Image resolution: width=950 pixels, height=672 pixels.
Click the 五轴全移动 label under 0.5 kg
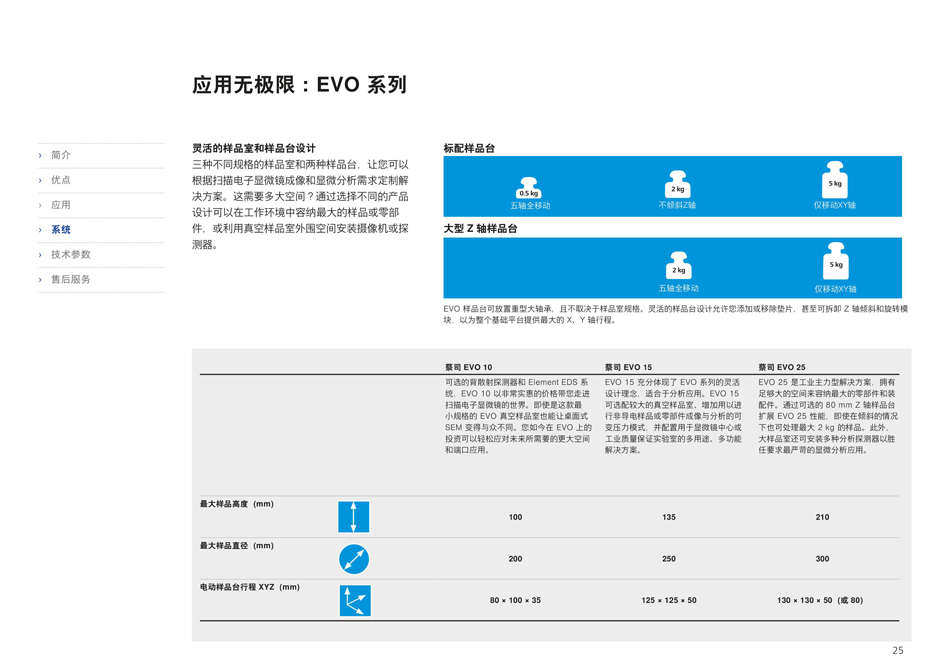530,205
